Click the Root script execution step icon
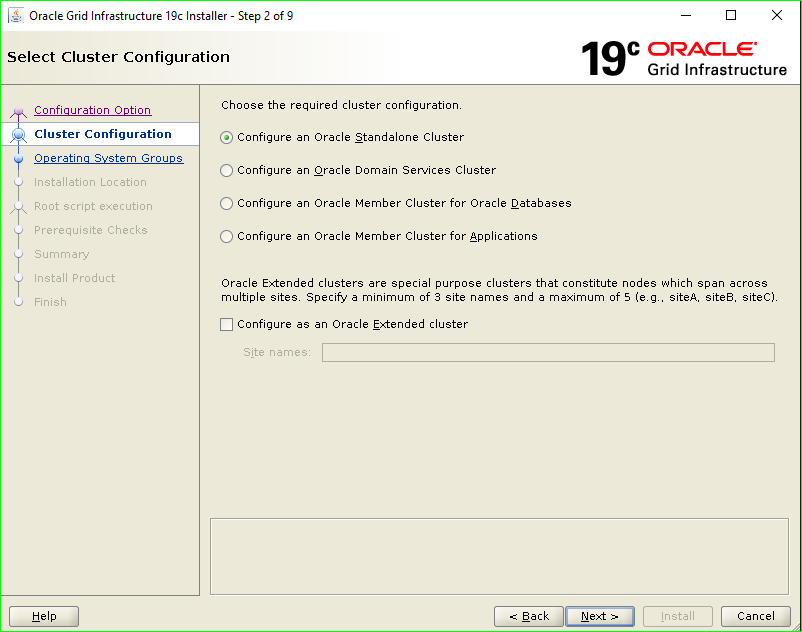The height and width of the screenshot is (632, 802). [20, 206]
